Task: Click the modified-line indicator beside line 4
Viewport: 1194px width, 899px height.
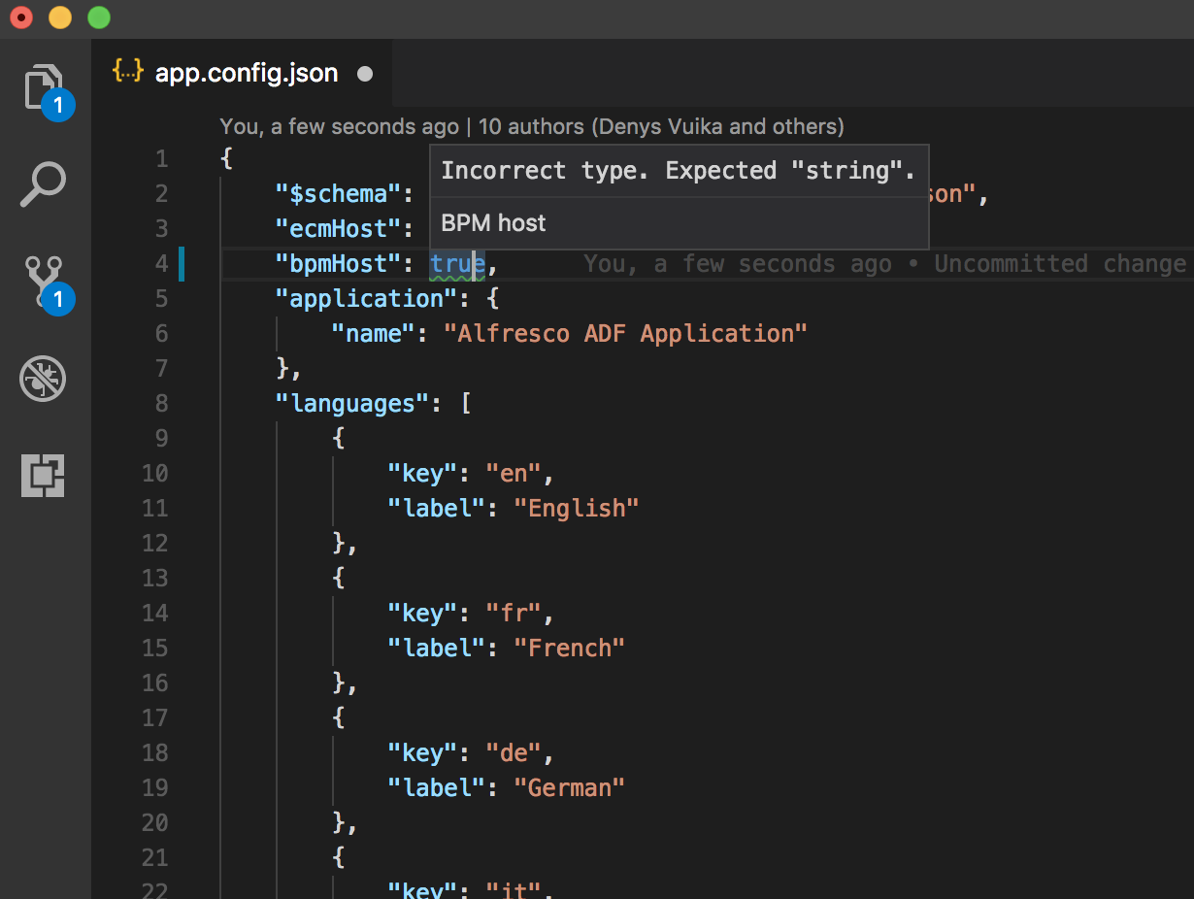Action: tap(182, 264)
